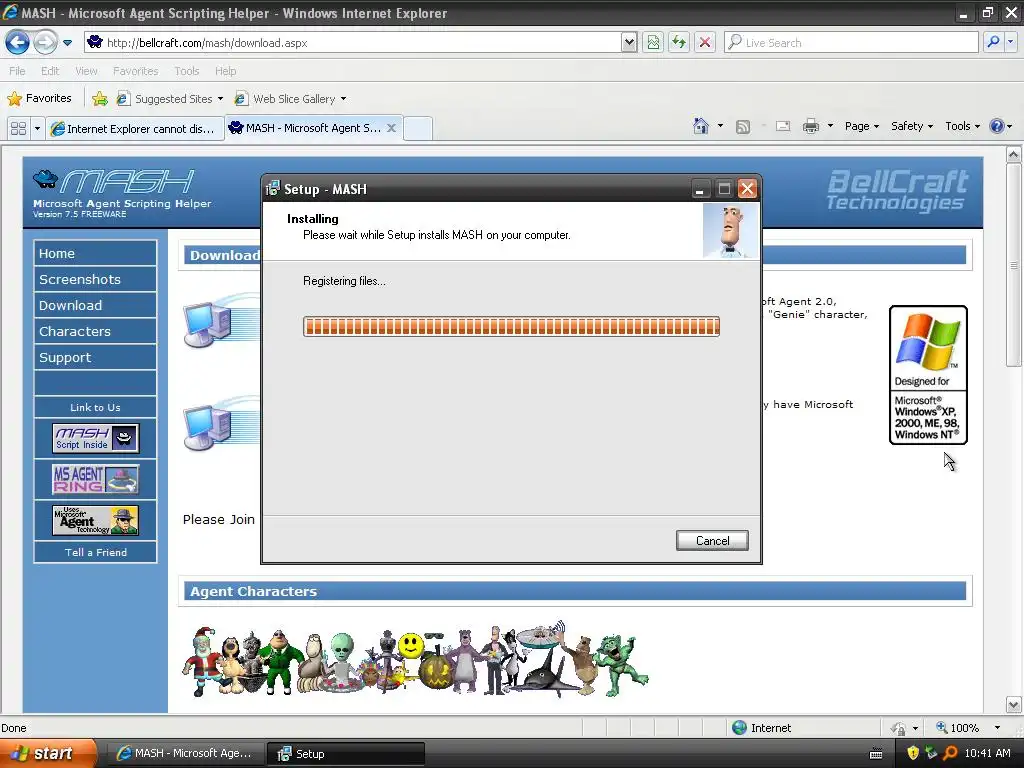This screenshot has height=768, width=1024.
Task: Click the Live Search input box
Action: [852, 42]
